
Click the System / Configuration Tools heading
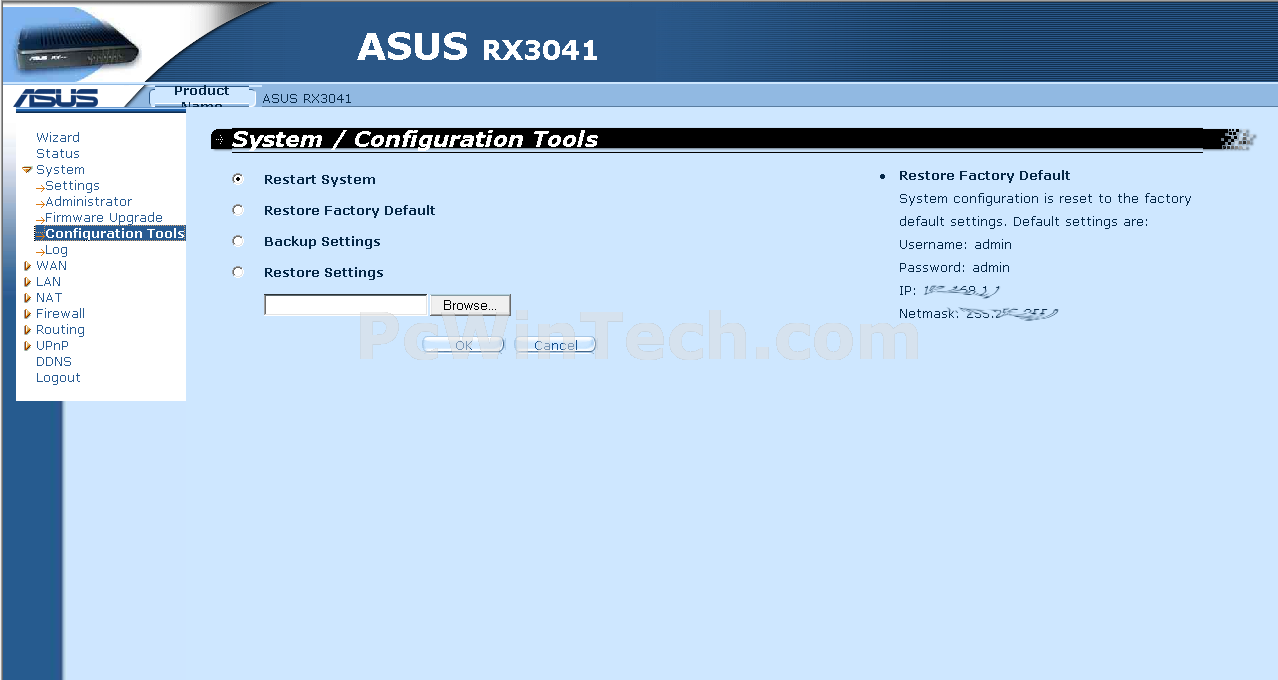point(415,139)
